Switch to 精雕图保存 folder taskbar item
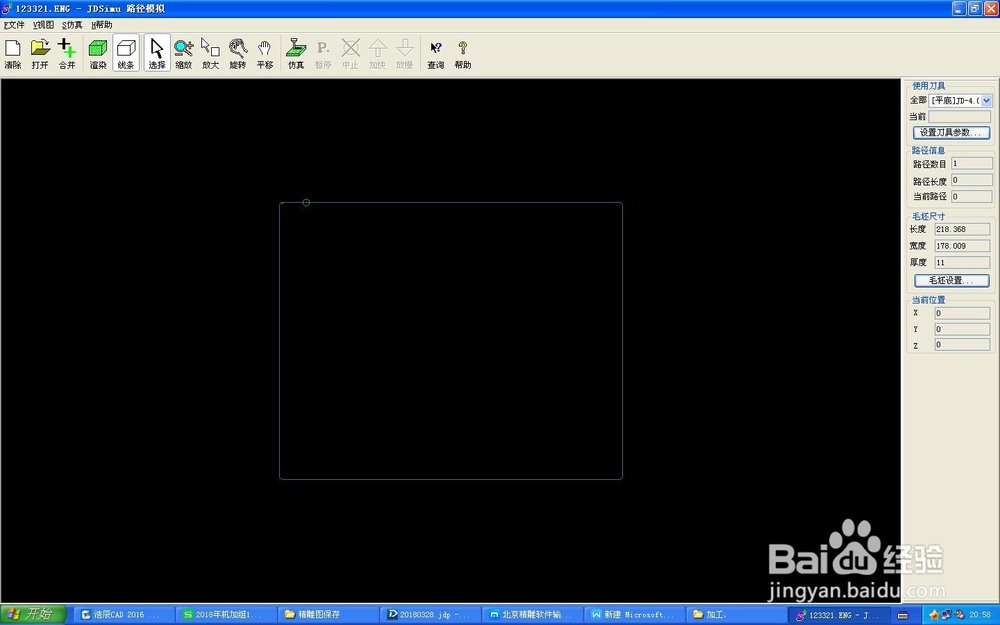 click(328, 615)
